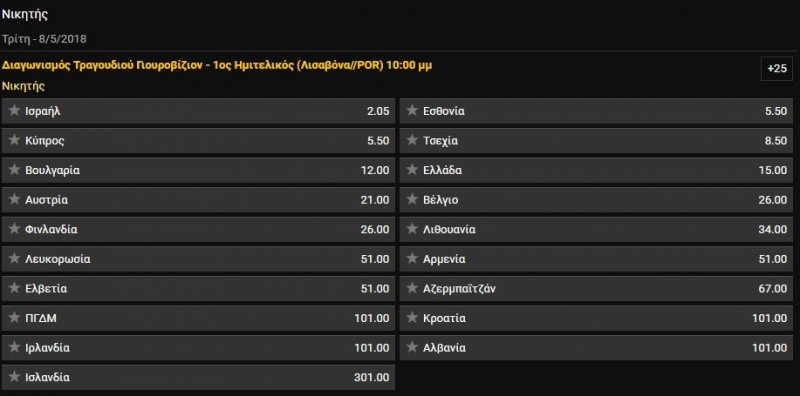Choose Βέλγιο at 26.00 odds
This screenshot has height=396, width=800.
click(596, 200)
